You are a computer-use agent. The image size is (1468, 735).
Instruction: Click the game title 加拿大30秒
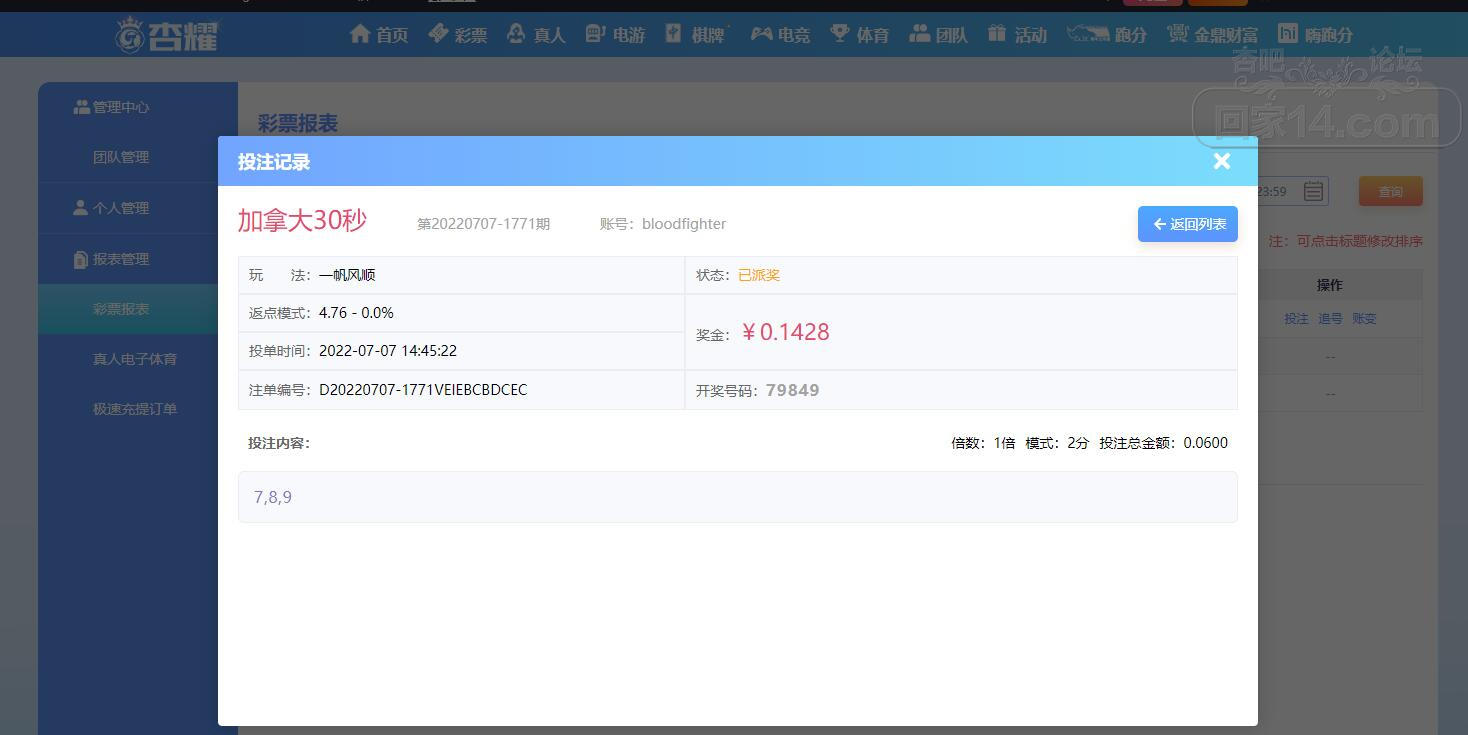[302, 220]
